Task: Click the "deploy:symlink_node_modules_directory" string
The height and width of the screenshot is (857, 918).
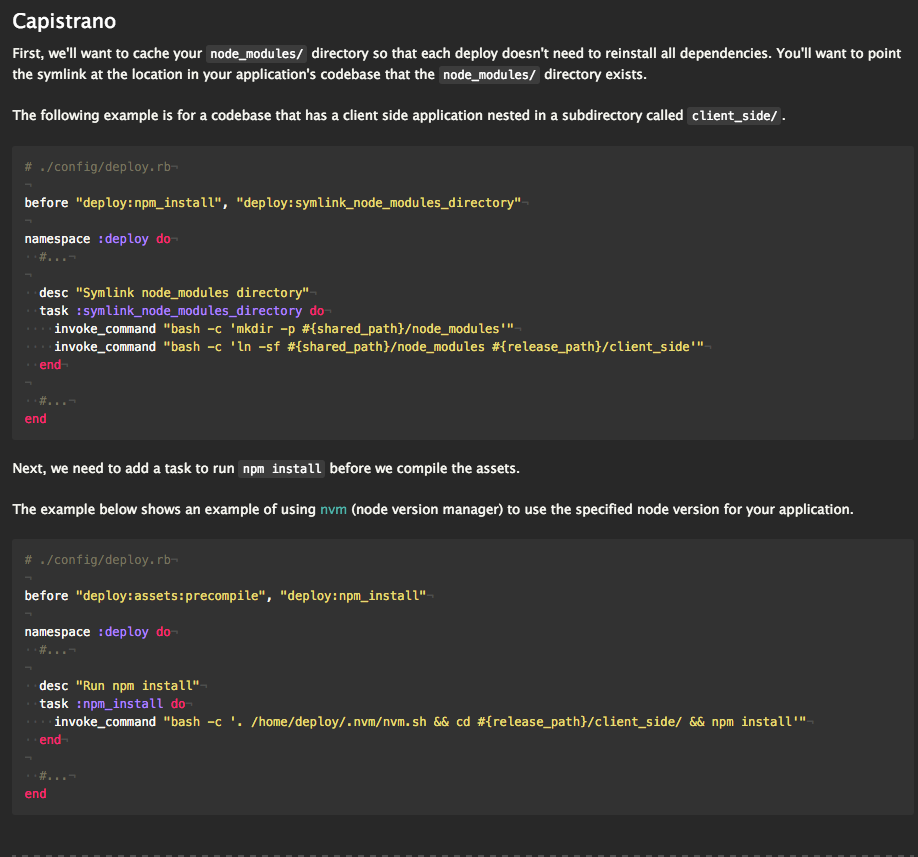Action: pos(378,203)
